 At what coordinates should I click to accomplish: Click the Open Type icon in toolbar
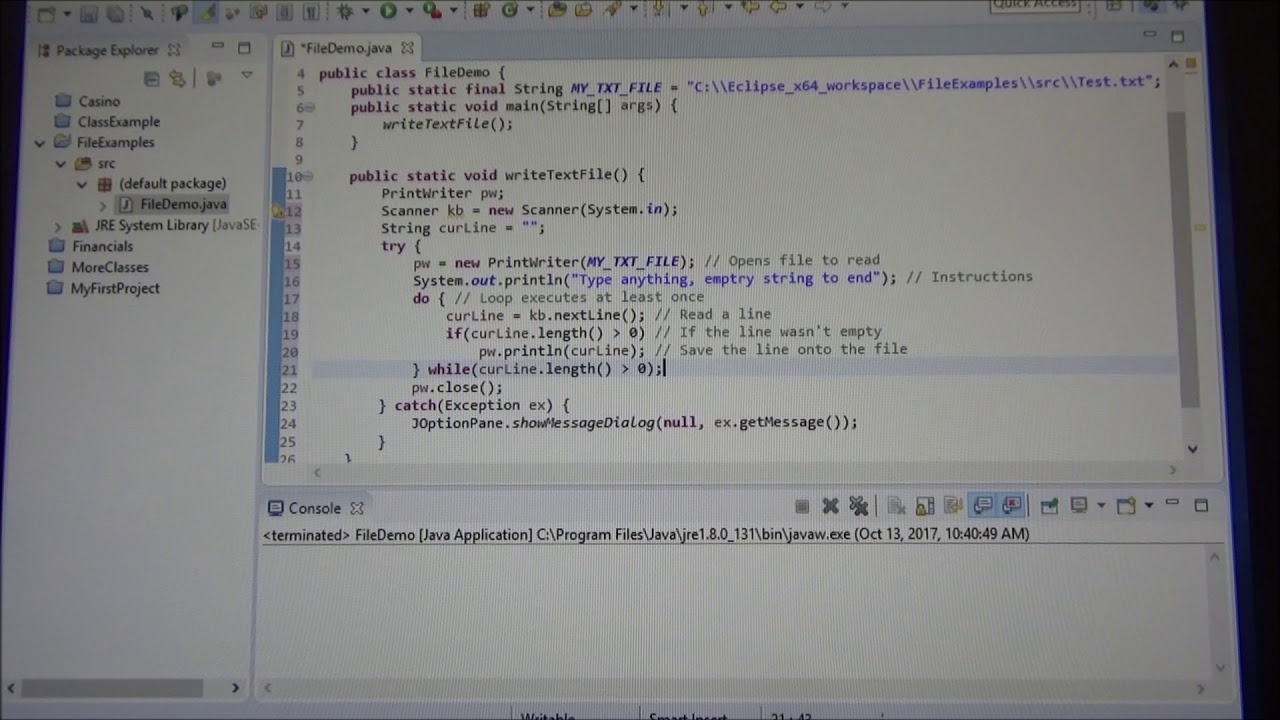(555, 10)
